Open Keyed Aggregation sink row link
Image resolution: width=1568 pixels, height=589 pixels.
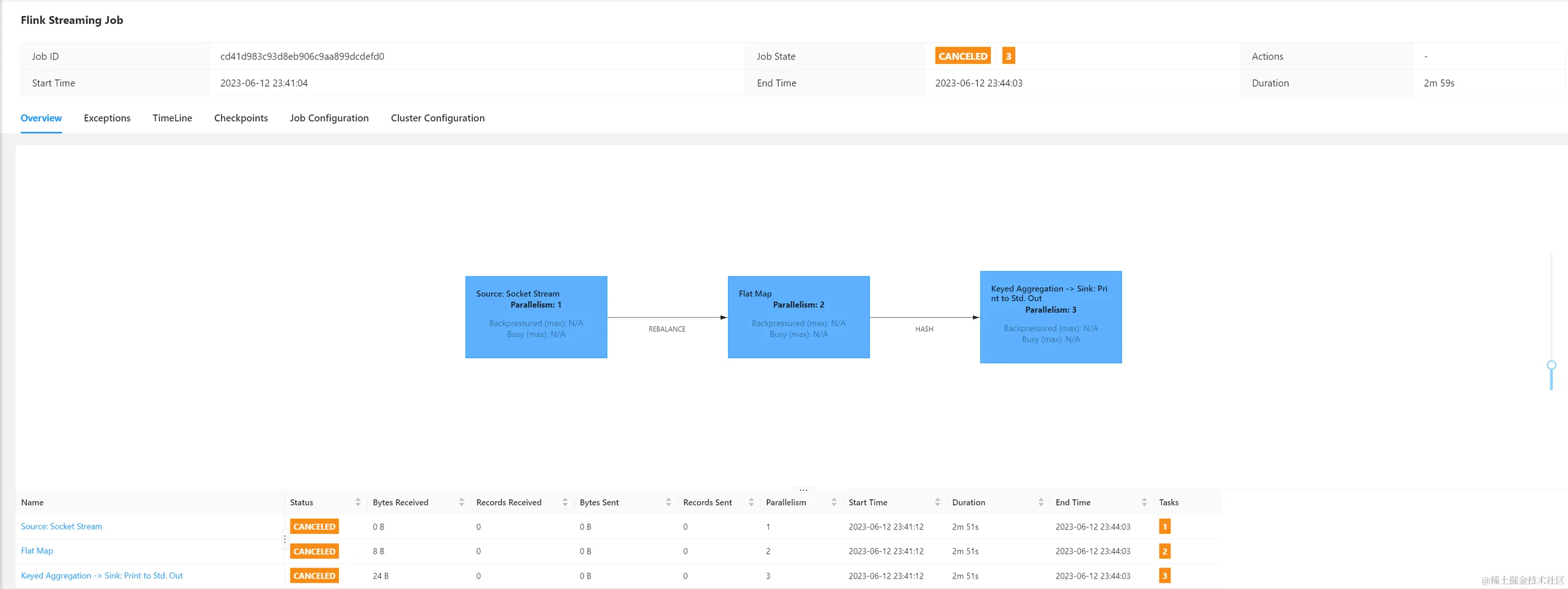[x=102, y=576]
